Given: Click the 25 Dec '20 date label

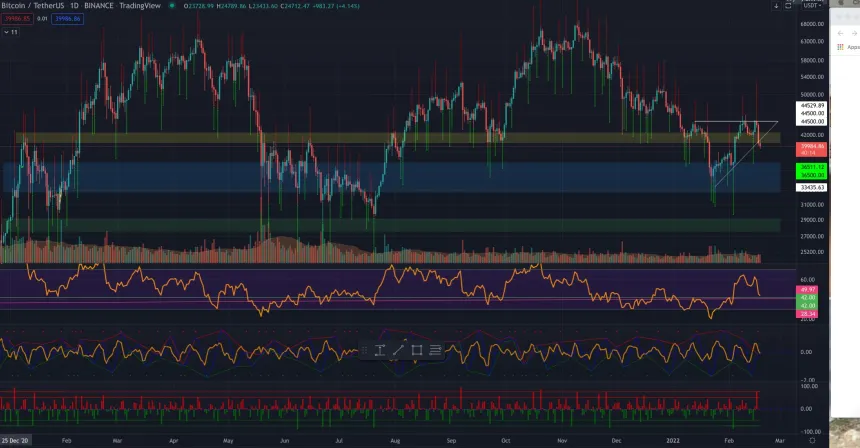Looking at the screenshot, I should click(15, 440).
